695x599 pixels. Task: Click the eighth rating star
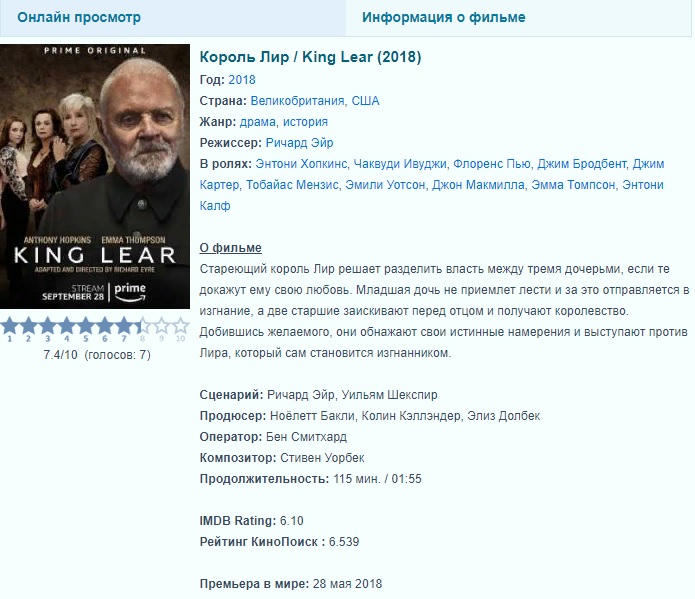tap(143, 326)
